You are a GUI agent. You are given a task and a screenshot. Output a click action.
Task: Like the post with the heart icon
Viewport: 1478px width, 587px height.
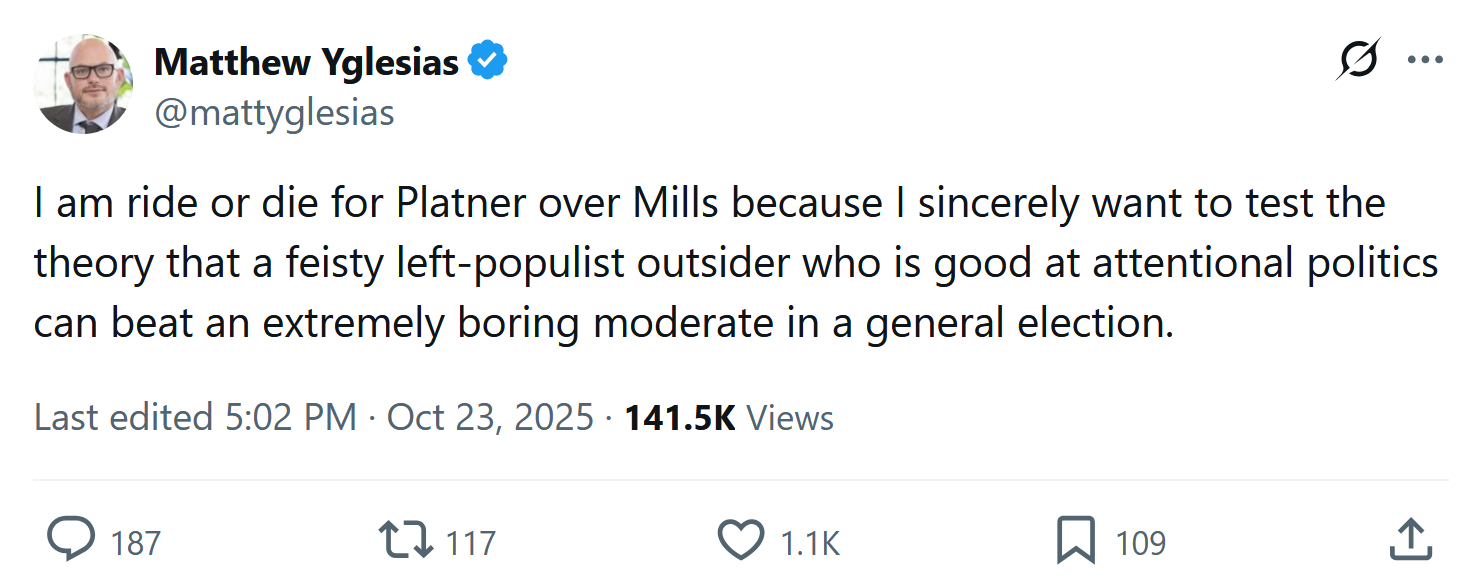click(741, 541)
